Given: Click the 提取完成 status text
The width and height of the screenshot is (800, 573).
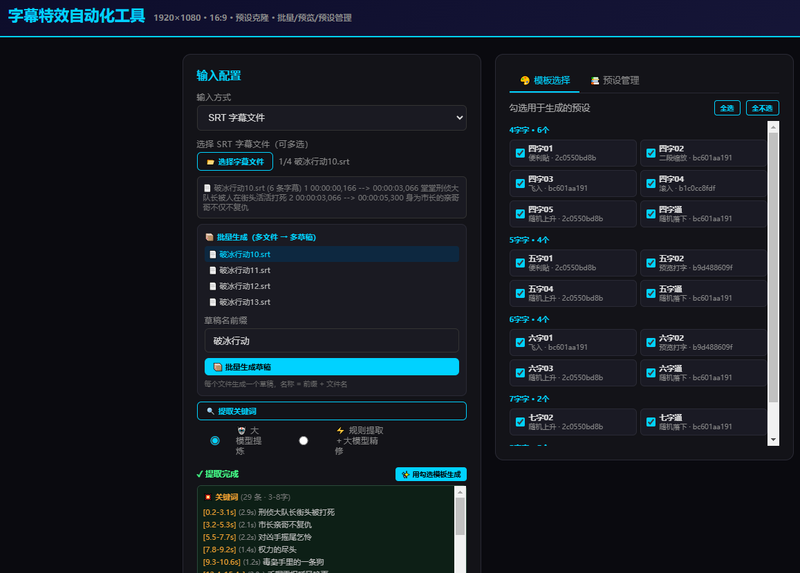Looking at the screenshot, I should click(218, 475).
